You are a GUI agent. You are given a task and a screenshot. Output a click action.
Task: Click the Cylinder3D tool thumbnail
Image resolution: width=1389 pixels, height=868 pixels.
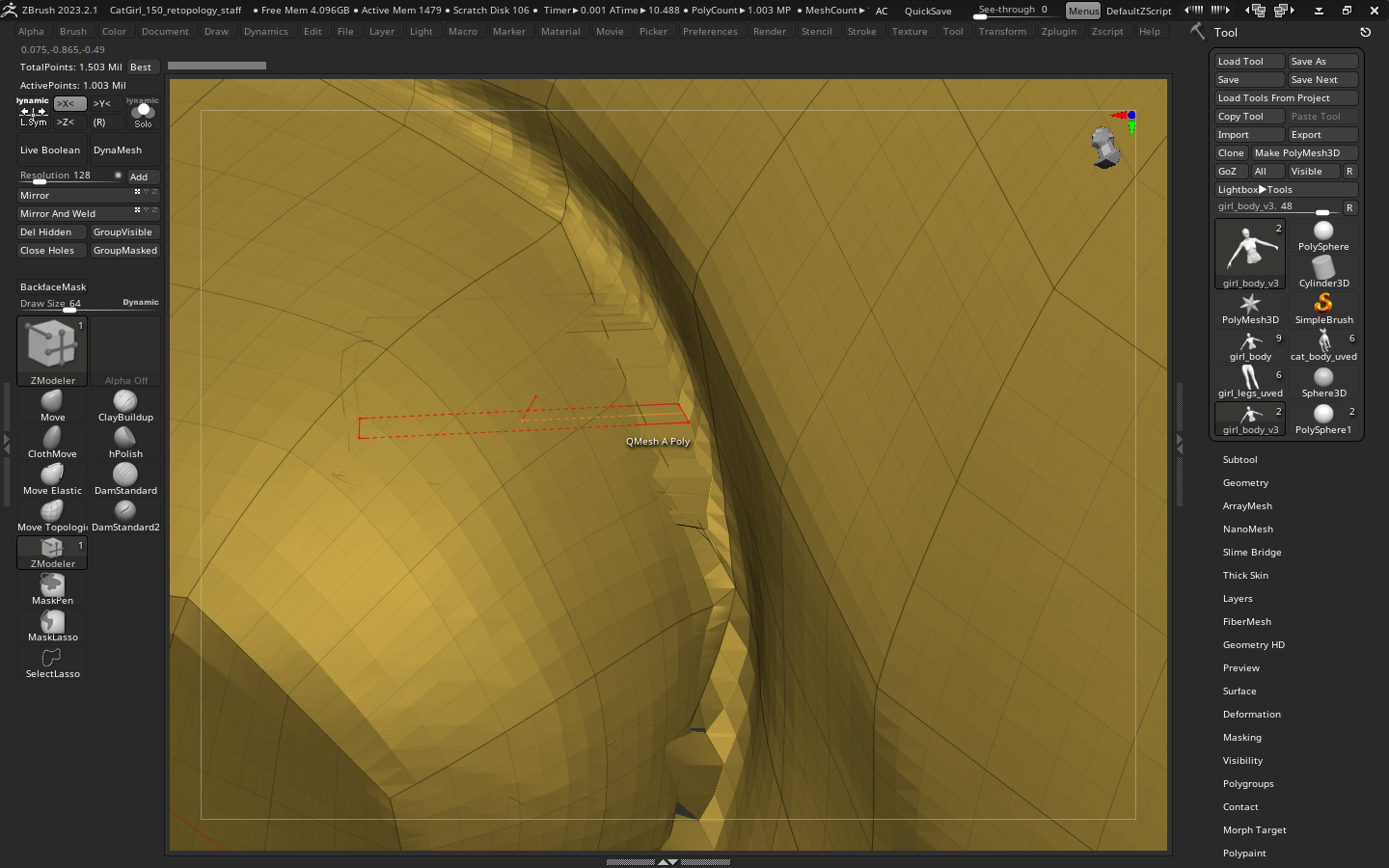pos(1323,268)
